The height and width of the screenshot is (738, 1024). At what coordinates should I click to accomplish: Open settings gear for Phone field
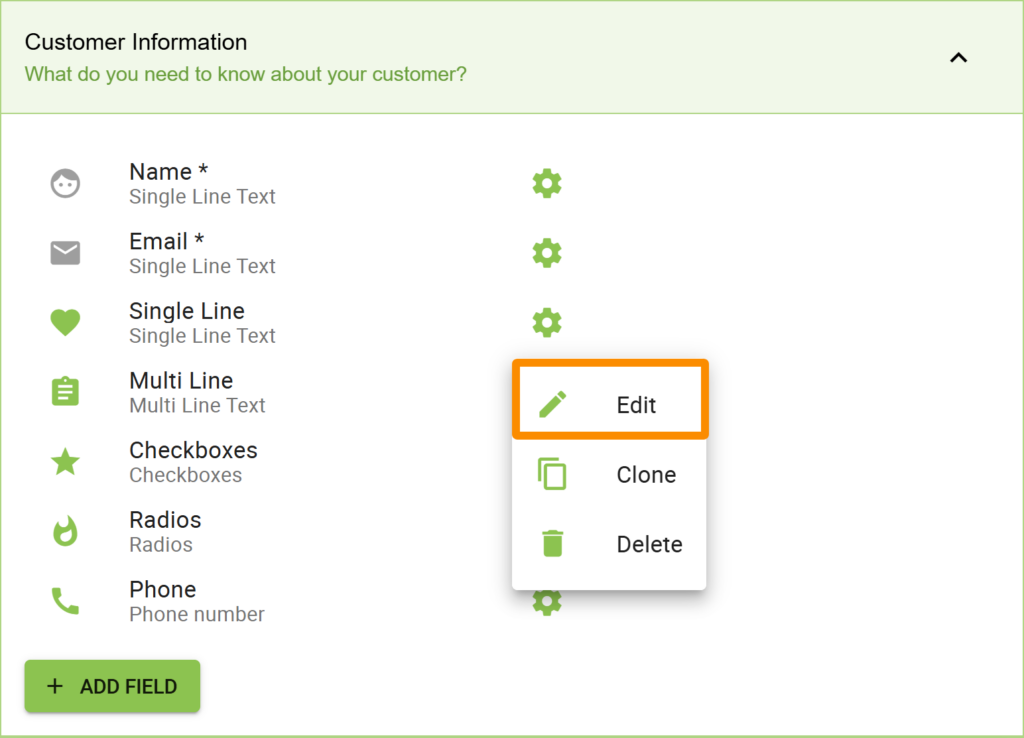(547, 602)
